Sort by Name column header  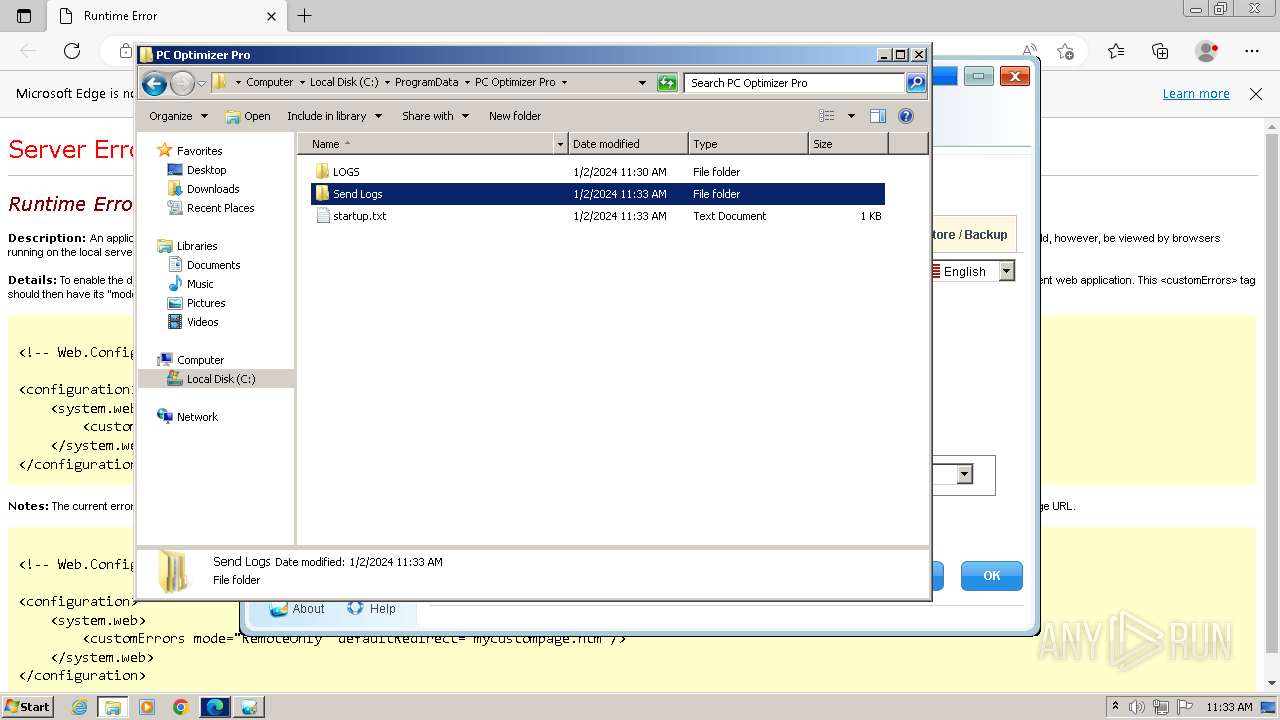tap(428, 144)
